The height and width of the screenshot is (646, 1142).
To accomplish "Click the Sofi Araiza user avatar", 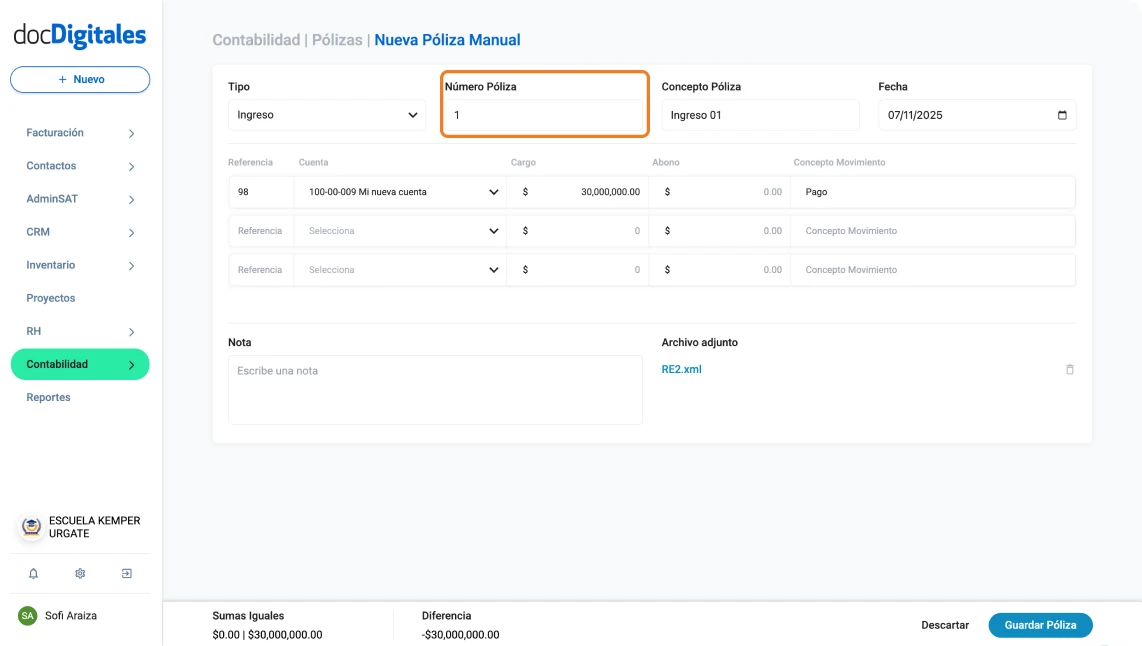I will pos(27,616).
